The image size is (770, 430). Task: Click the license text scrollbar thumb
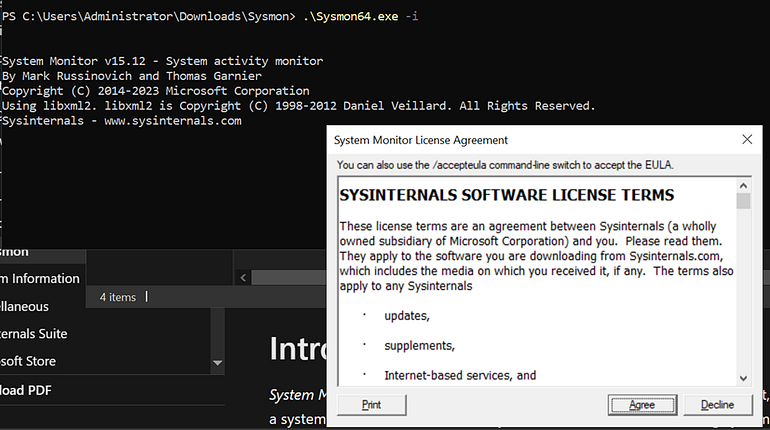[x=743, y=201]
